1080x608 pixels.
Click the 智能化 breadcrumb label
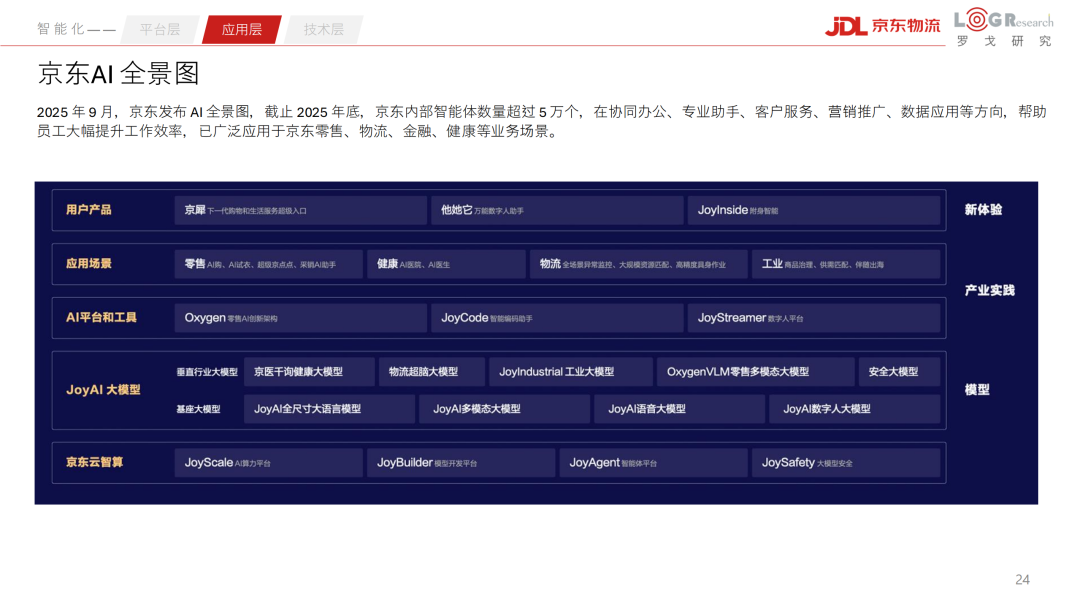pos(61,29)
